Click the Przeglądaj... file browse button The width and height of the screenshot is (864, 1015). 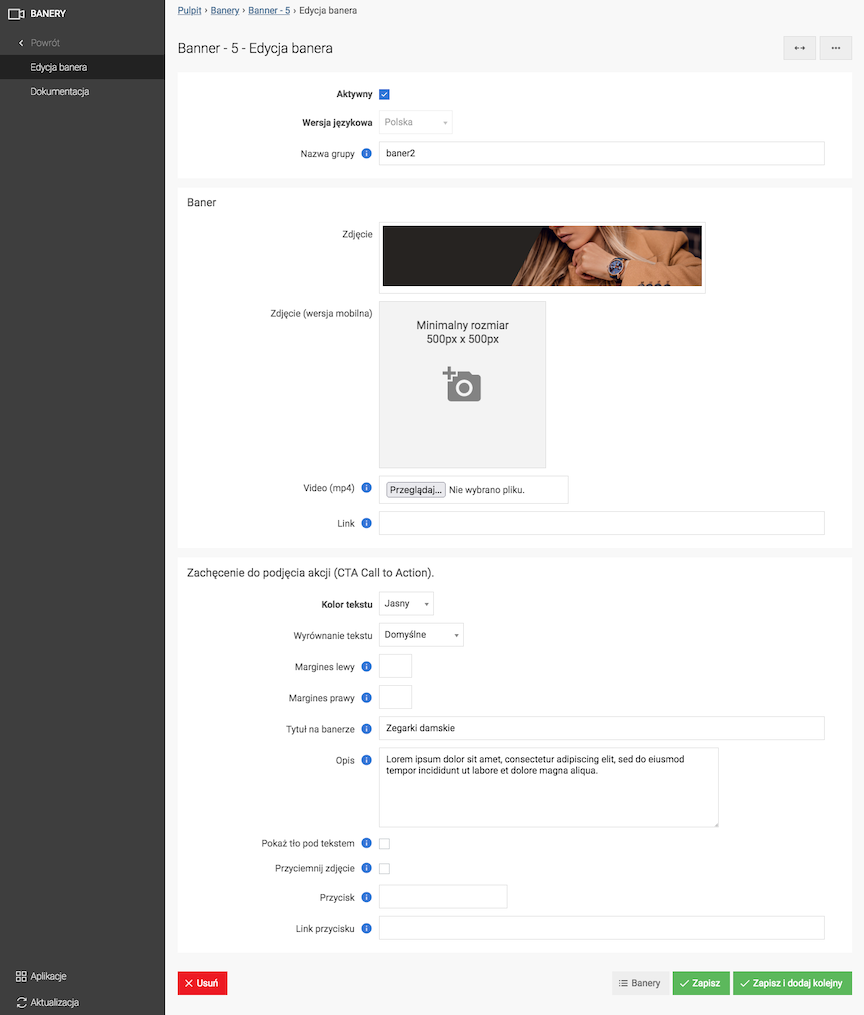(x=415, y=490)
